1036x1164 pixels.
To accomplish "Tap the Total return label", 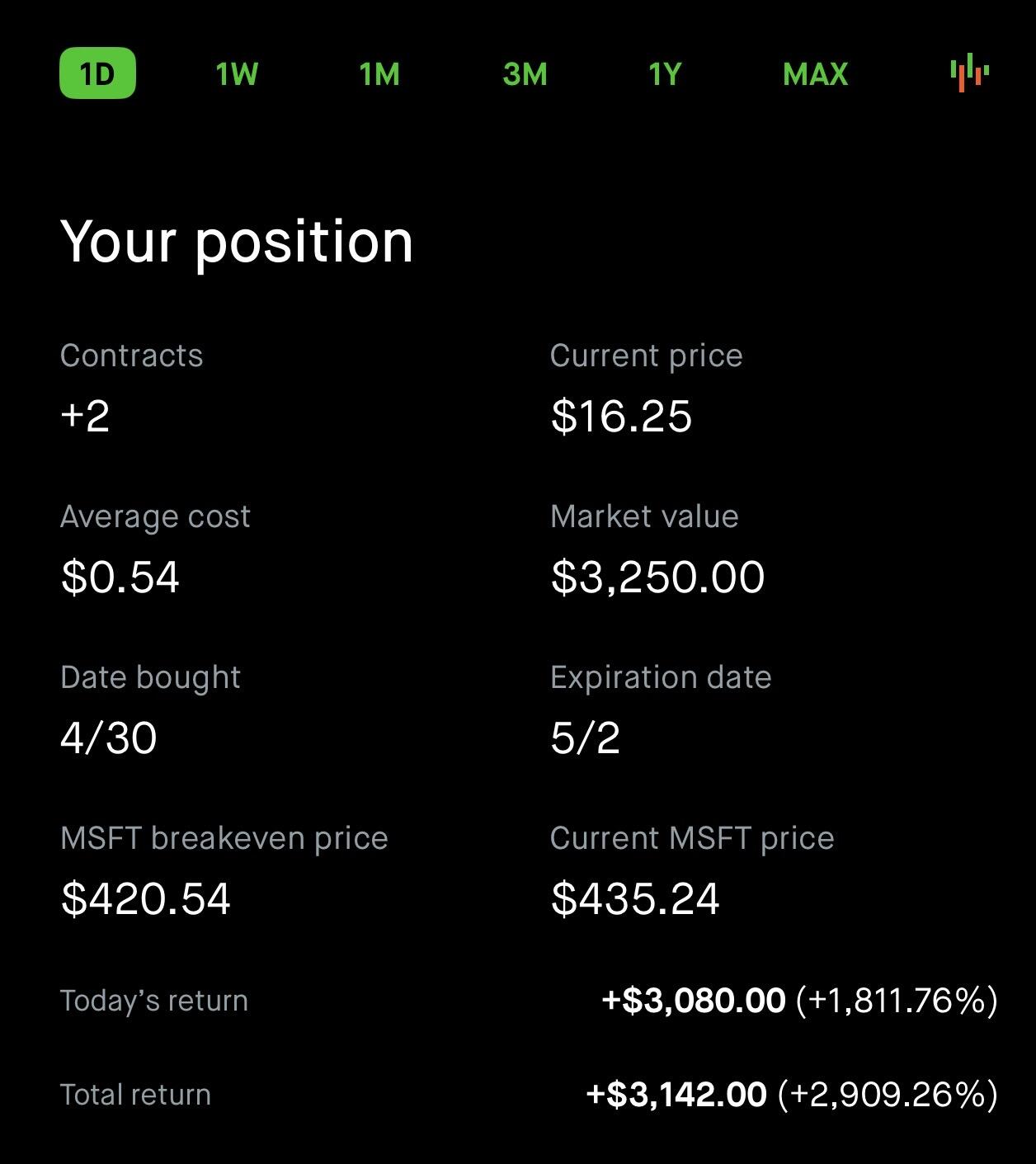I will [136, 1095].
